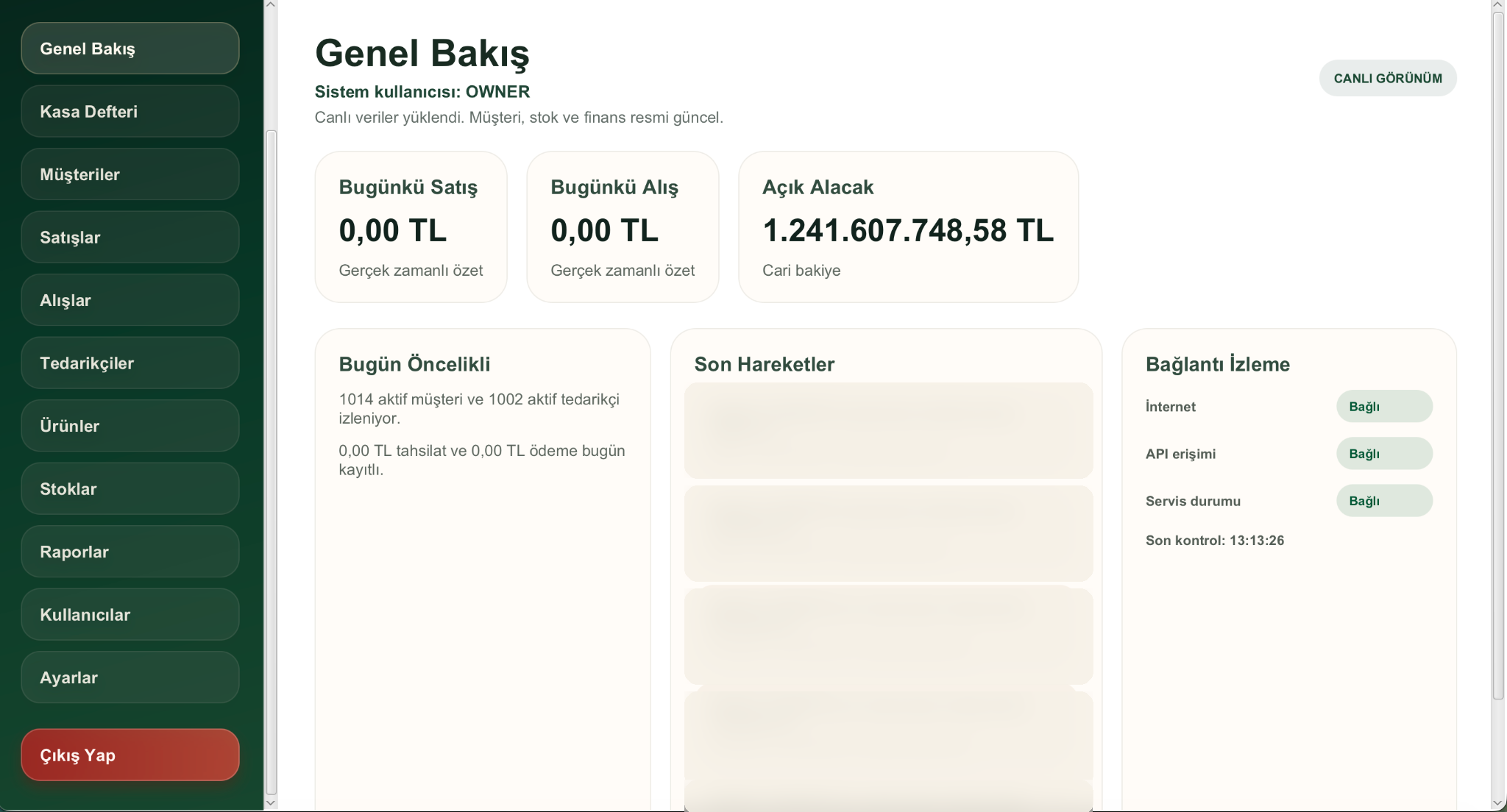1507x812 pixels.
Task: Select the Bugünkü Satış summary card
Action: click(x=411, y=227)
